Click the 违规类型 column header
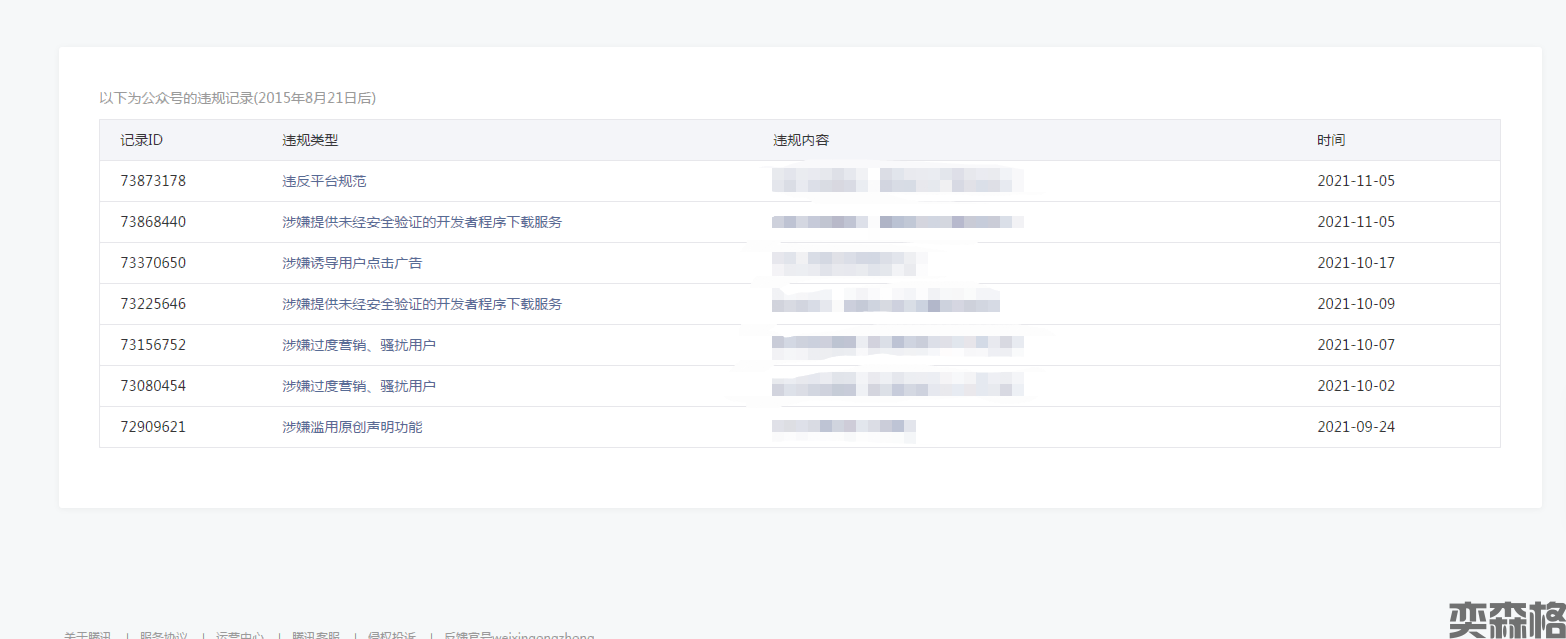The width and height of the screenshot is (1566, 639). (310, 140)
